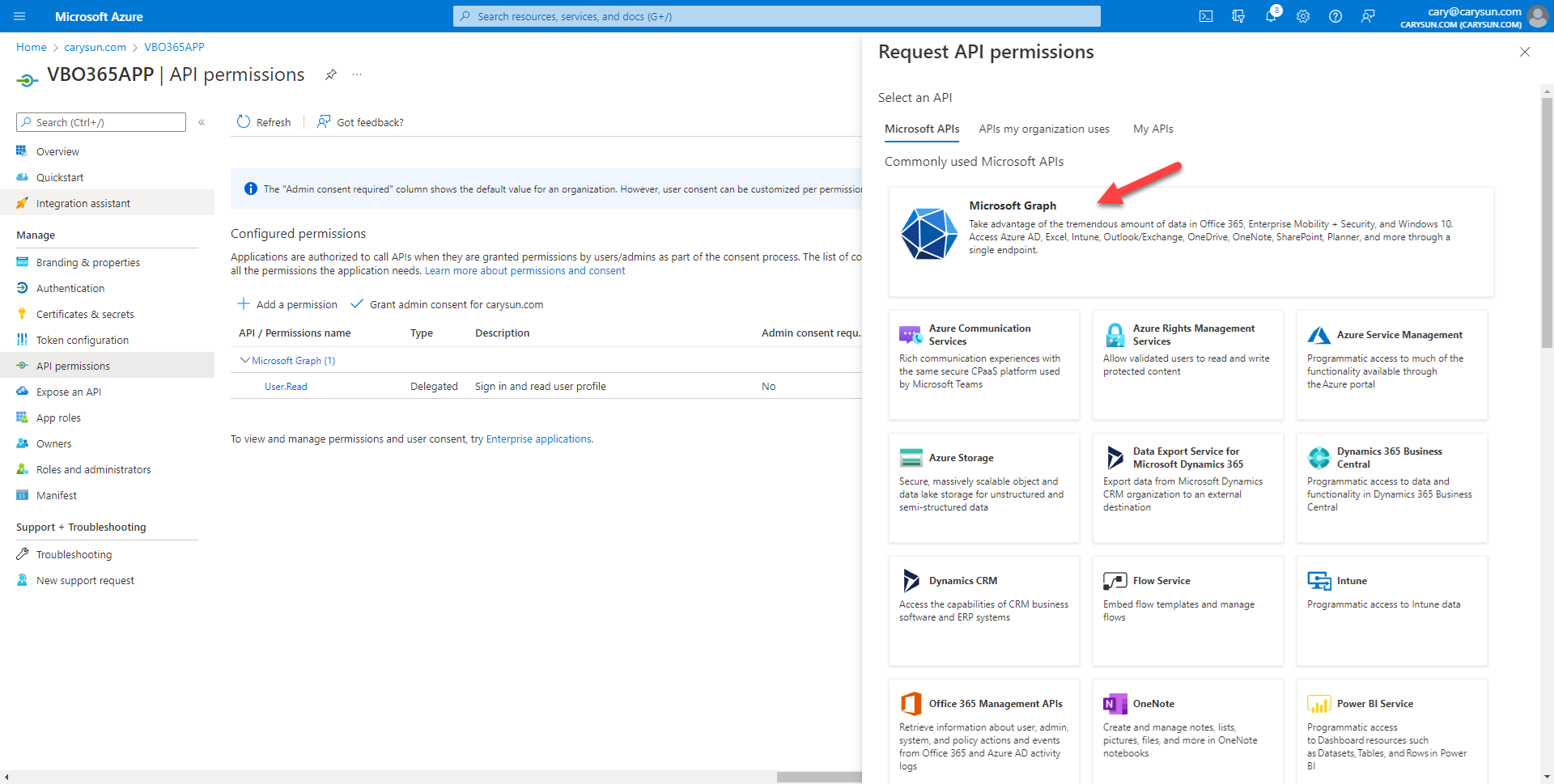Click the Admin consent required column header
Image resolution: width=1554 pixels, height=784 pixels.
(811, 333)
